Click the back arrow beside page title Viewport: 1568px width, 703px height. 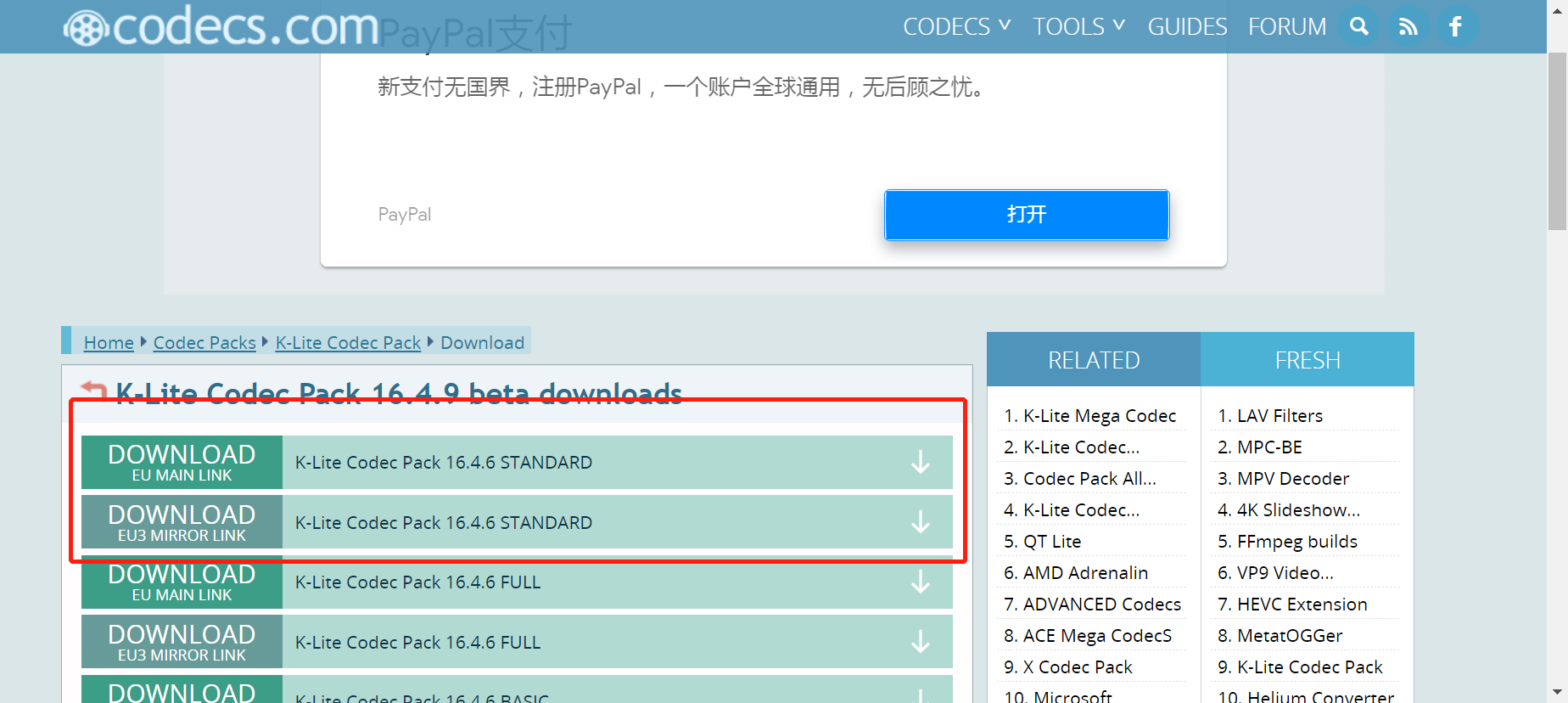(x=93, y=392)
